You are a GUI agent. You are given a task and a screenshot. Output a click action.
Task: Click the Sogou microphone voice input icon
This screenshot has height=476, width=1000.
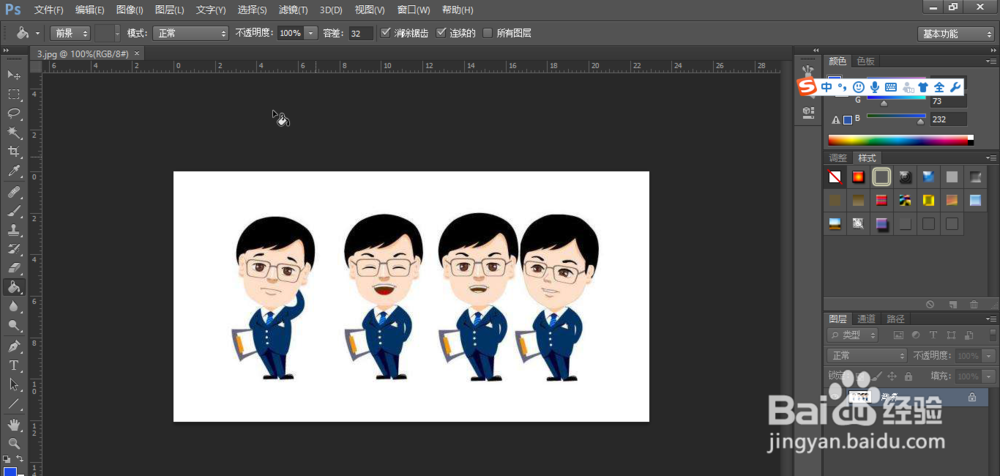coord(875,87)
